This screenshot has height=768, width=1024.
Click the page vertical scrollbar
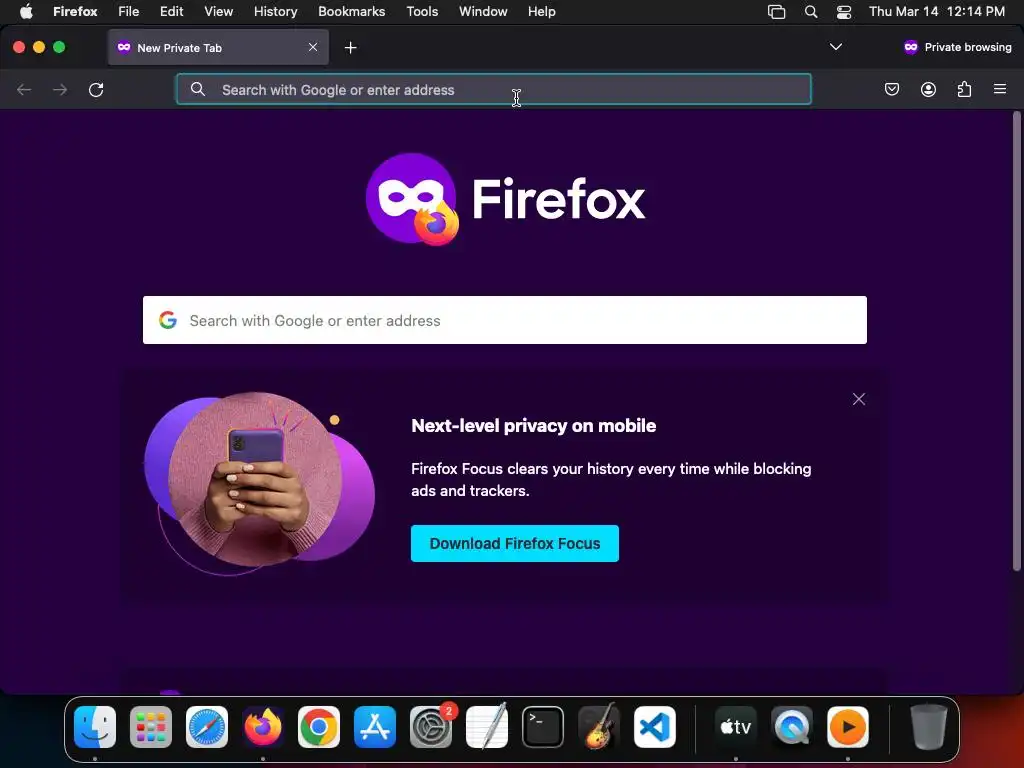[1017, 342]
